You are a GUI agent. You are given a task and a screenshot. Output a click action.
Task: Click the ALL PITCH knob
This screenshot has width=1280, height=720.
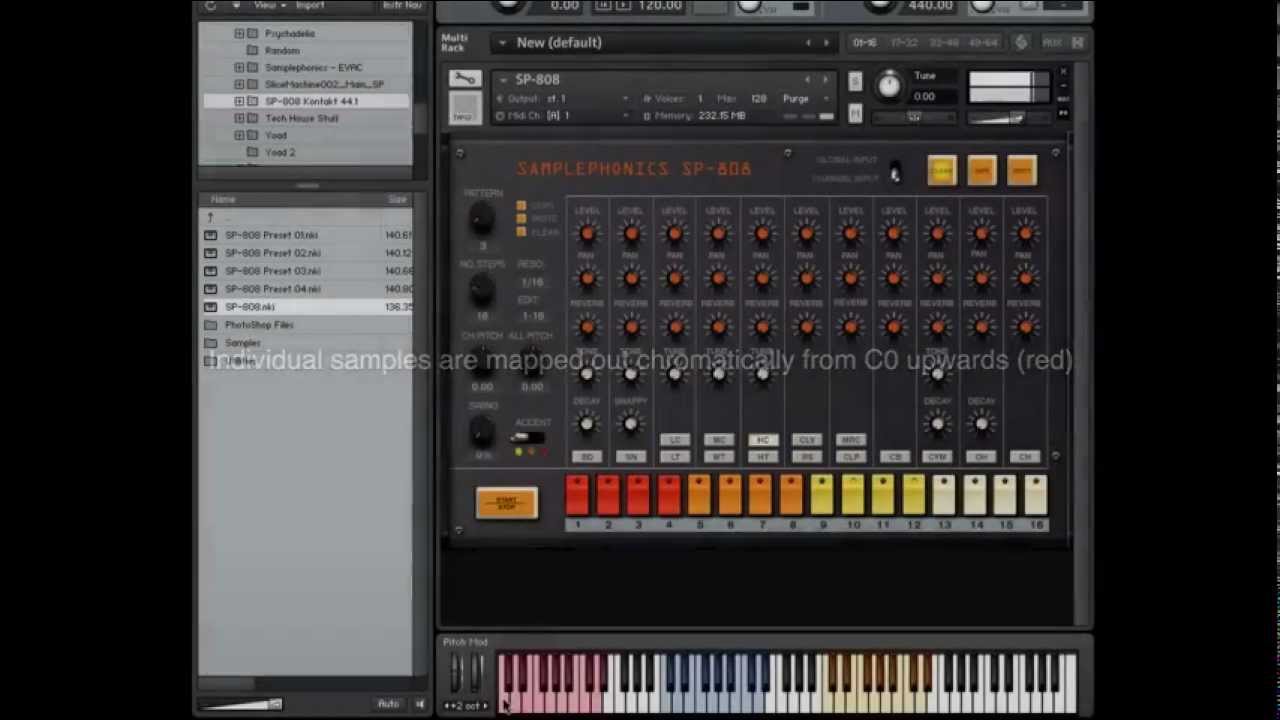coord(531,360)
